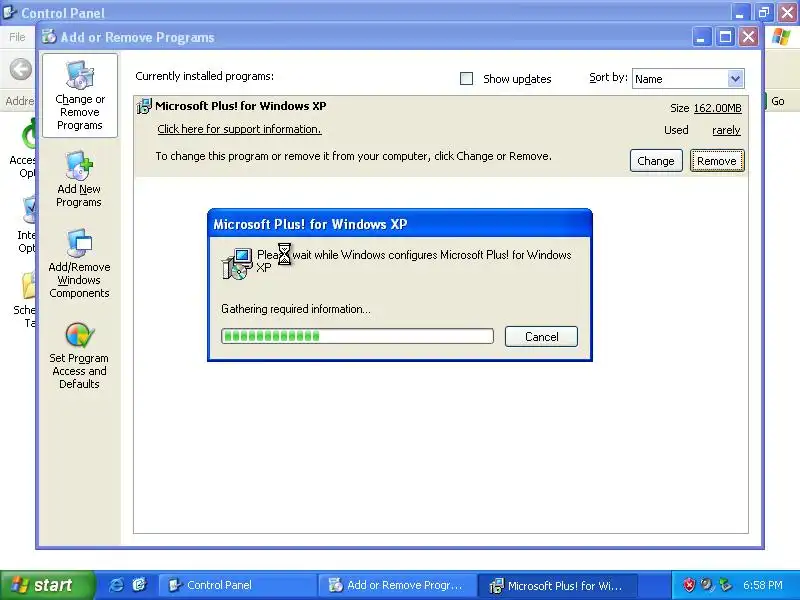
Task: Click the second Quick Launch icon
Action: pos(139,585)
